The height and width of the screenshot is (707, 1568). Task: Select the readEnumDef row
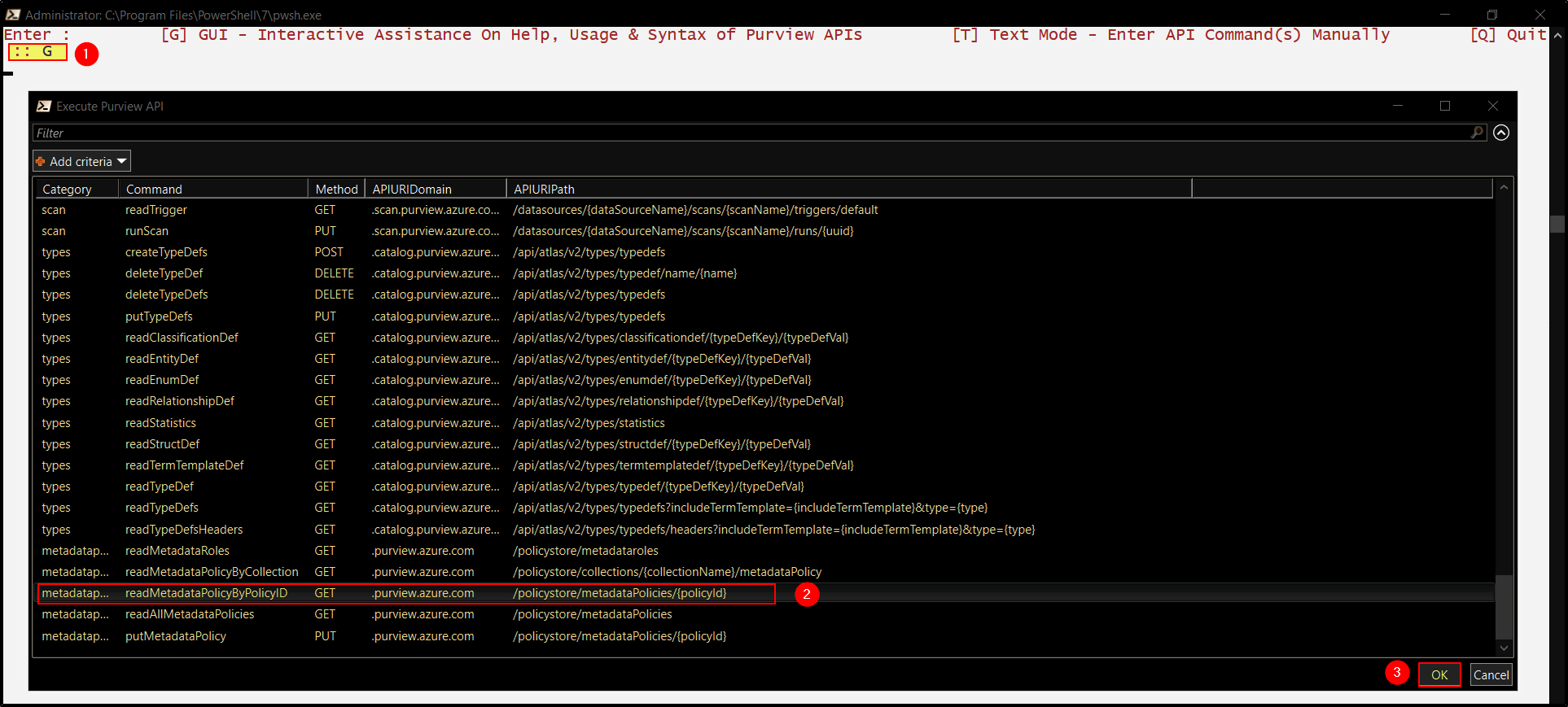(765, 380)
